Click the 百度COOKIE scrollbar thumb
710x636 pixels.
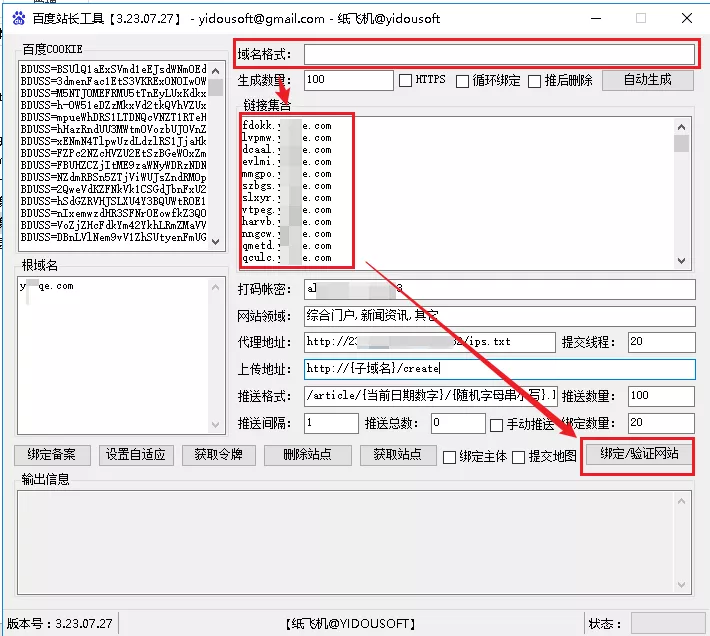tap(216, 87)
